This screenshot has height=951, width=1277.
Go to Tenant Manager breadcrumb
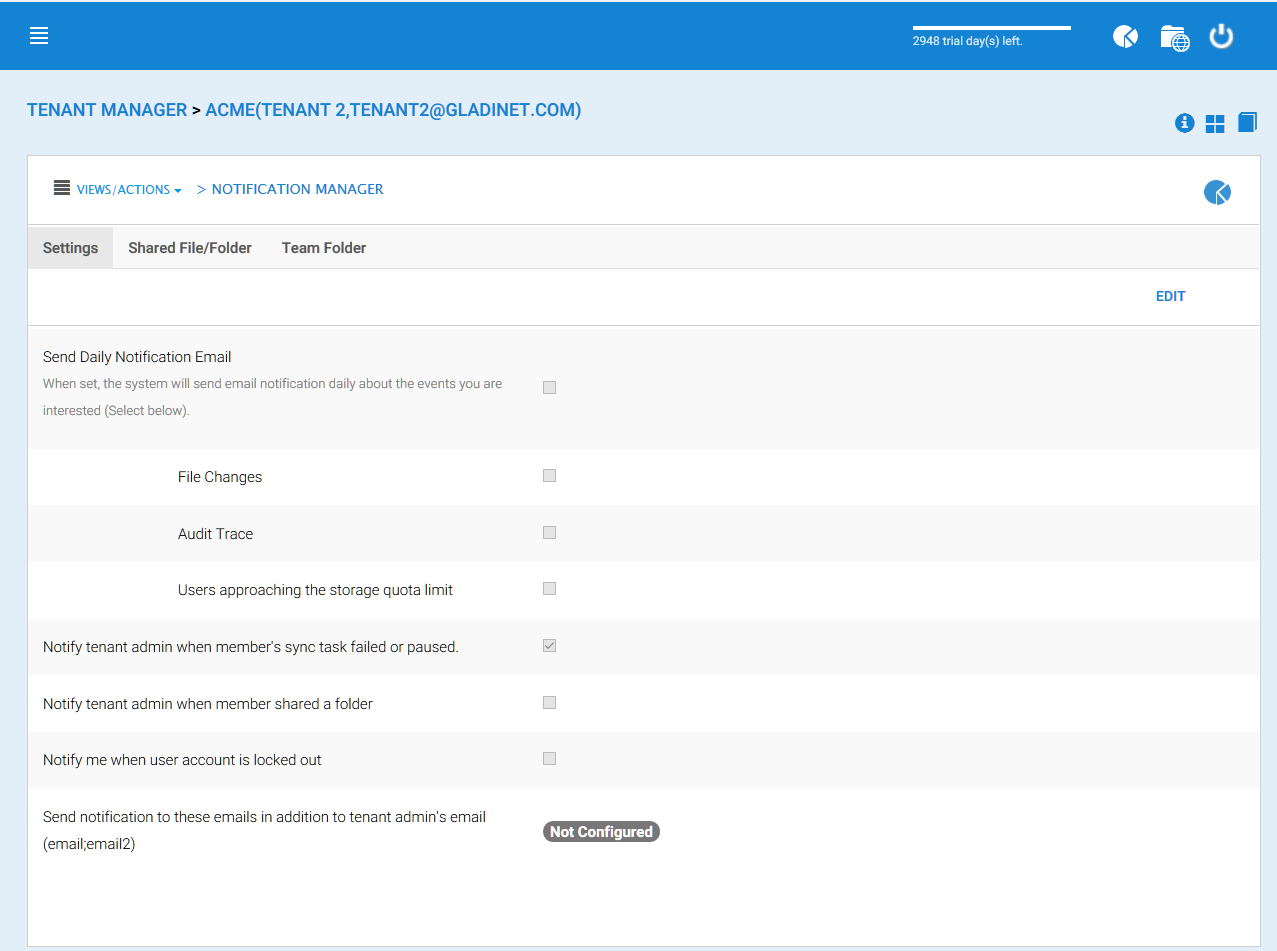(x=107, y=110)
